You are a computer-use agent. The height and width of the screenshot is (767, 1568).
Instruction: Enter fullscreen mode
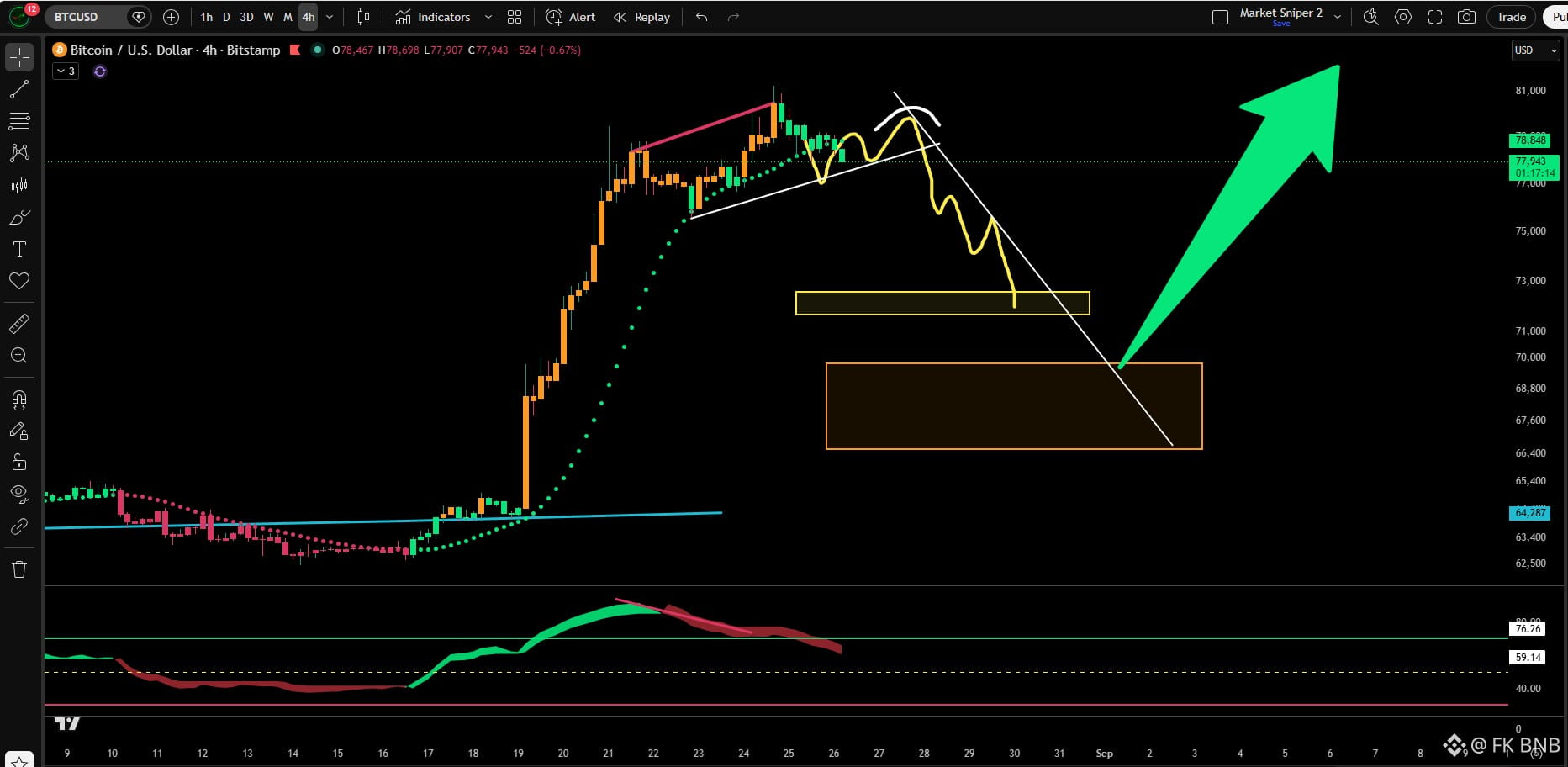pyautogui.click(x=1434, y=17)
